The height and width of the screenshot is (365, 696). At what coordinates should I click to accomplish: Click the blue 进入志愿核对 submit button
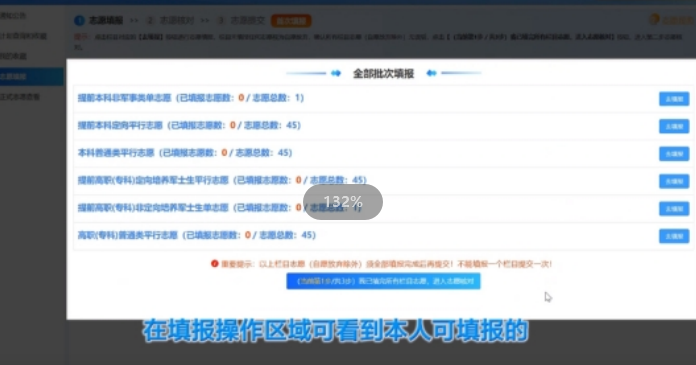384,281
